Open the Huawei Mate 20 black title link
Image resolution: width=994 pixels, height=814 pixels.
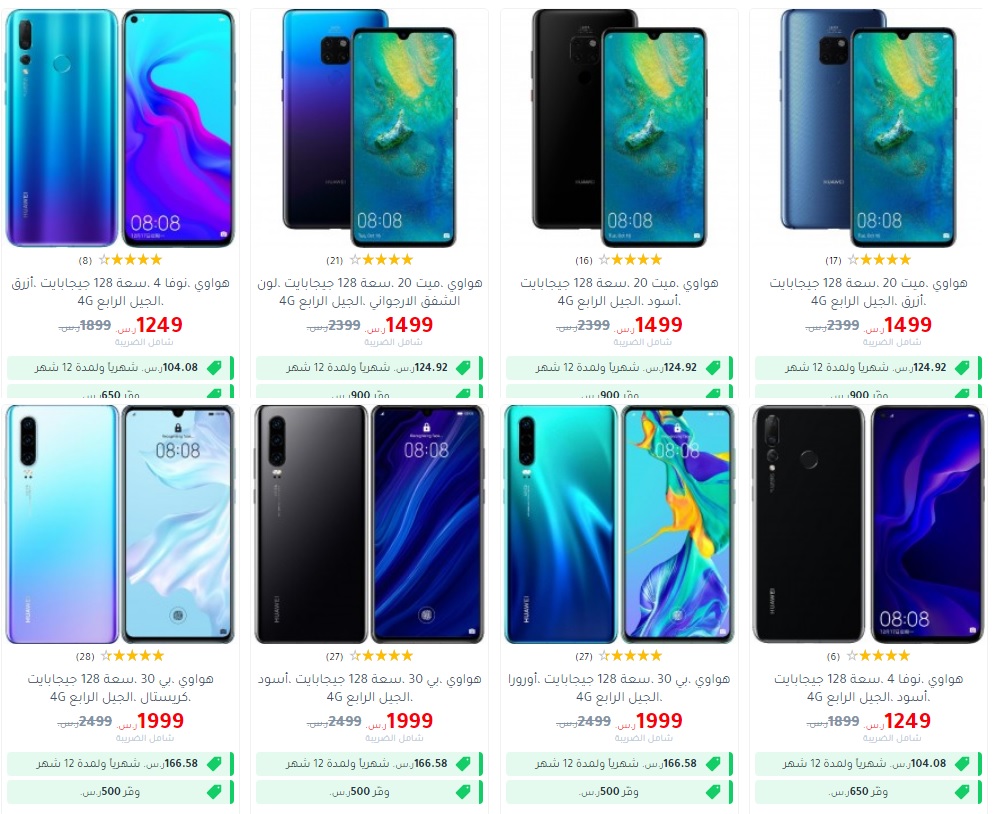pos(619,292)
